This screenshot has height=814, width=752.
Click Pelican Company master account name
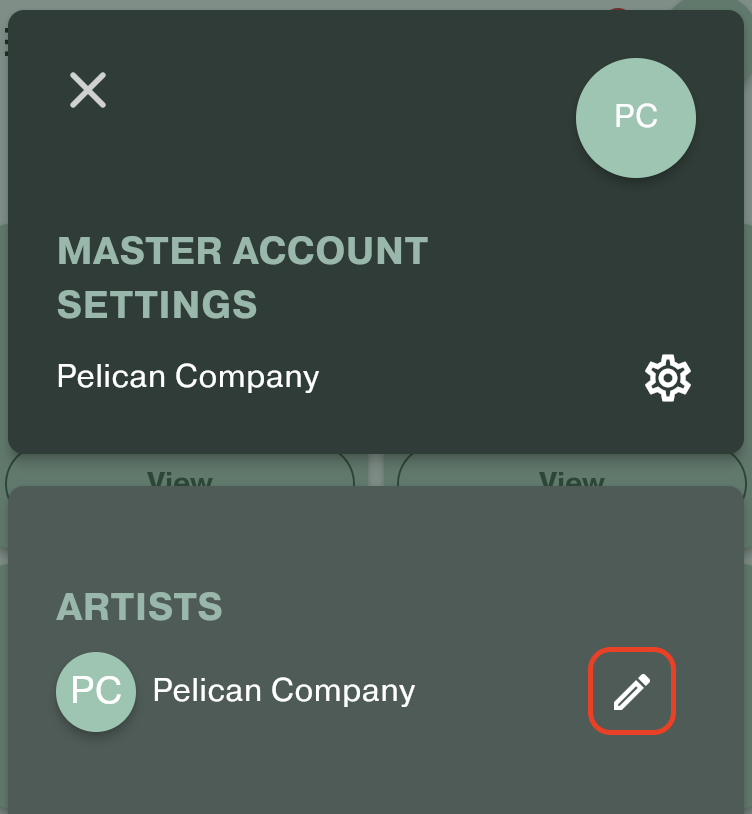pos(188,377)
